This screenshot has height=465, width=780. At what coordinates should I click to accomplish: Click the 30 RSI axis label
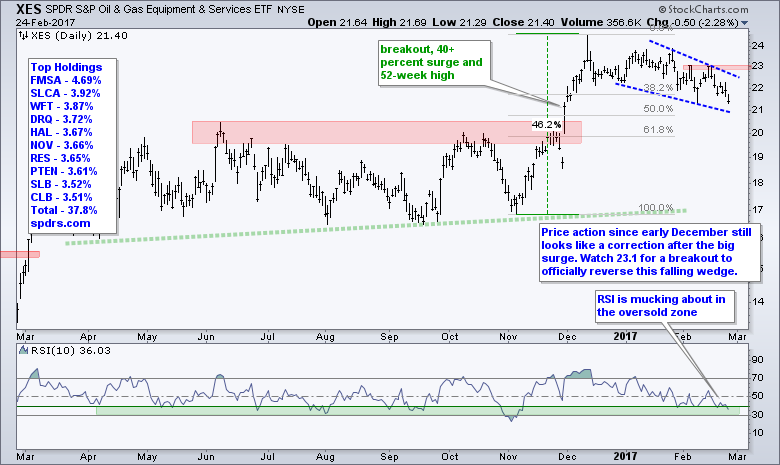[x=758, y=415]
